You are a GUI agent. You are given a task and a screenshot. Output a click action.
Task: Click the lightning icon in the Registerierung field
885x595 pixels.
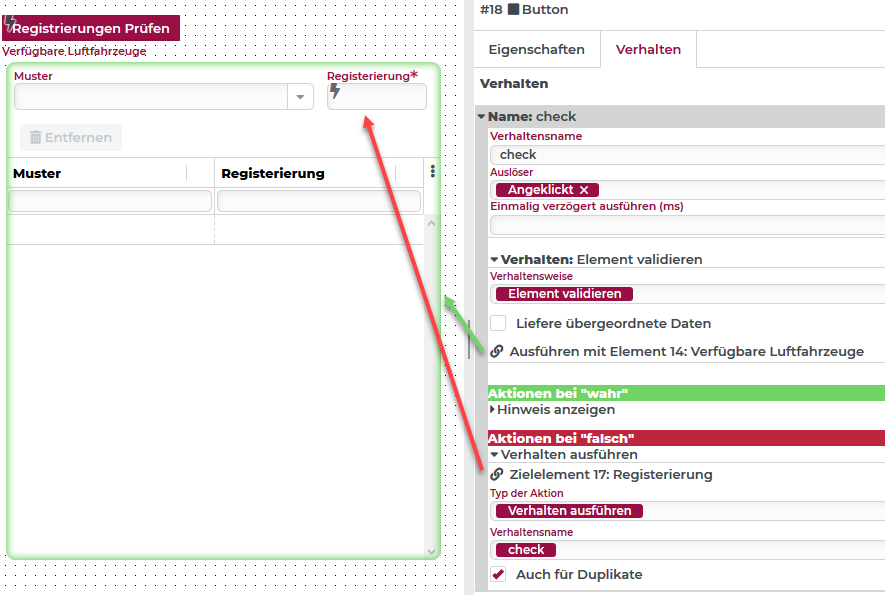[335, 91]
